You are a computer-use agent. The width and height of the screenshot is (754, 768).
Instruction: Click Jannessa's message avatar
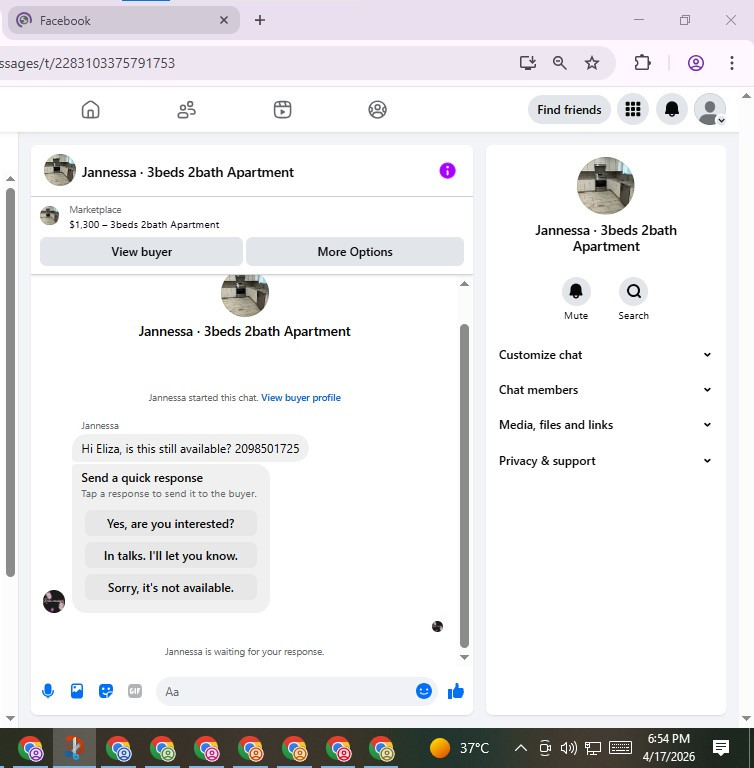(x=54, y=601)
